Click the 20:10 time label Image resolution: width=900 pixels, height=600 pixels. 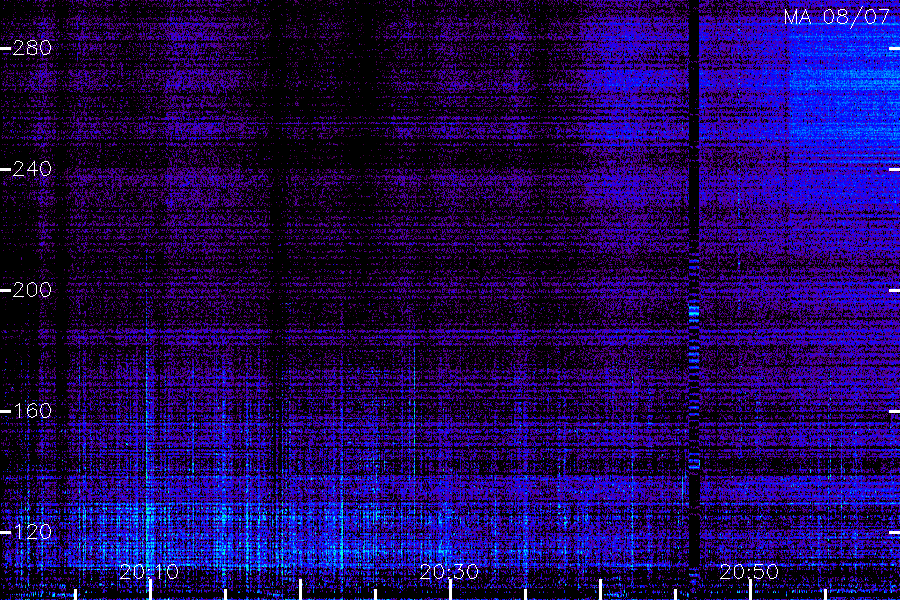[x=149, y=572]
